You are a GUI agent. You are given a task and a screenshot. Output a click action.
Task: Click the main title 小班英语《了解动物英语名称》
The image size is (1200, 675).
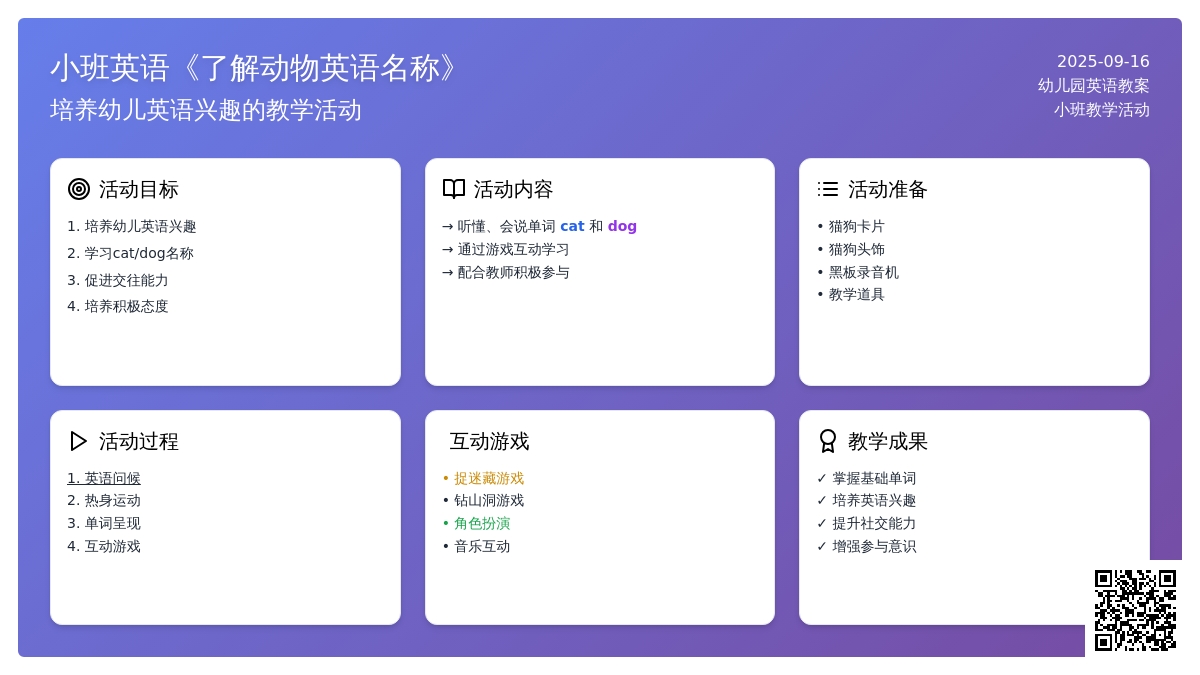point(255,68)
